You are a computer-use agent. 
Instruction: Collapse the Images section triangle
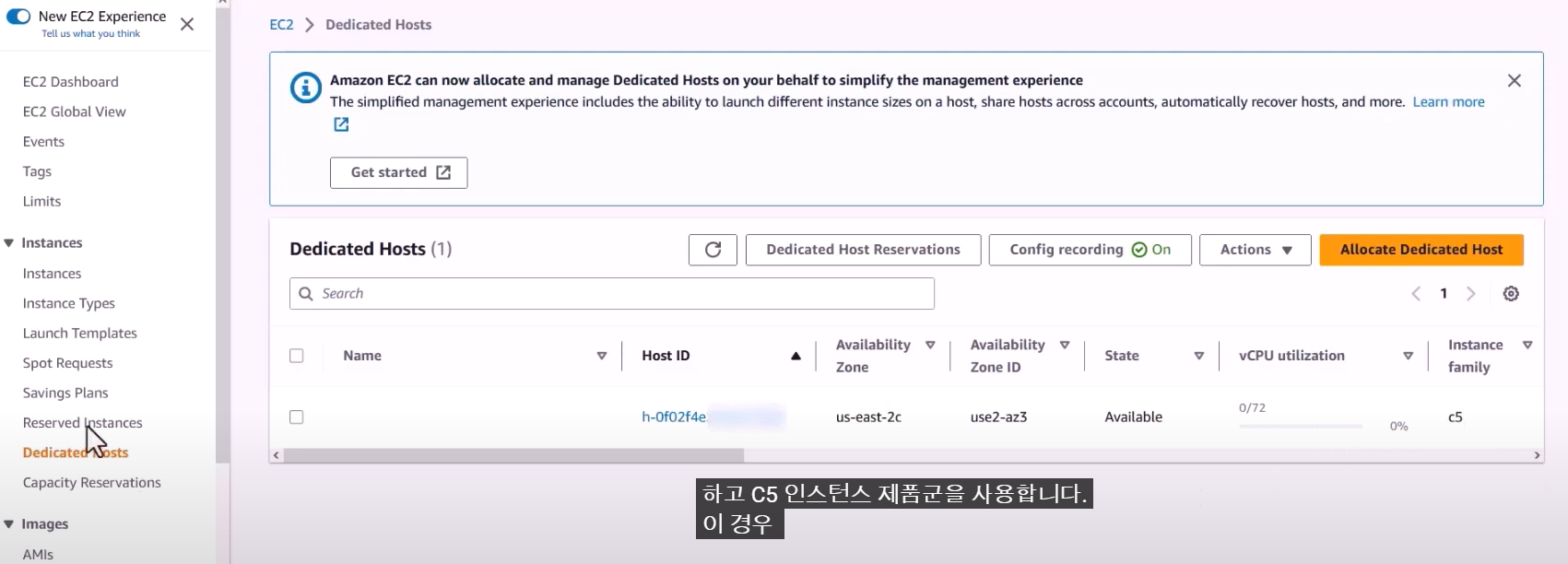coord(9,524)
